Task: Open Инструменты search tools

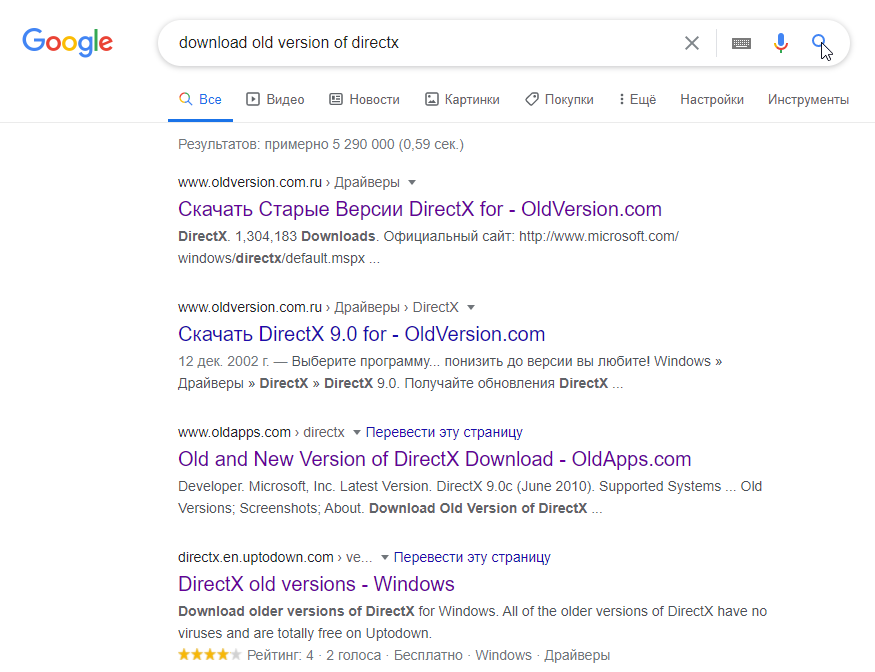Action: pos(808,99)
